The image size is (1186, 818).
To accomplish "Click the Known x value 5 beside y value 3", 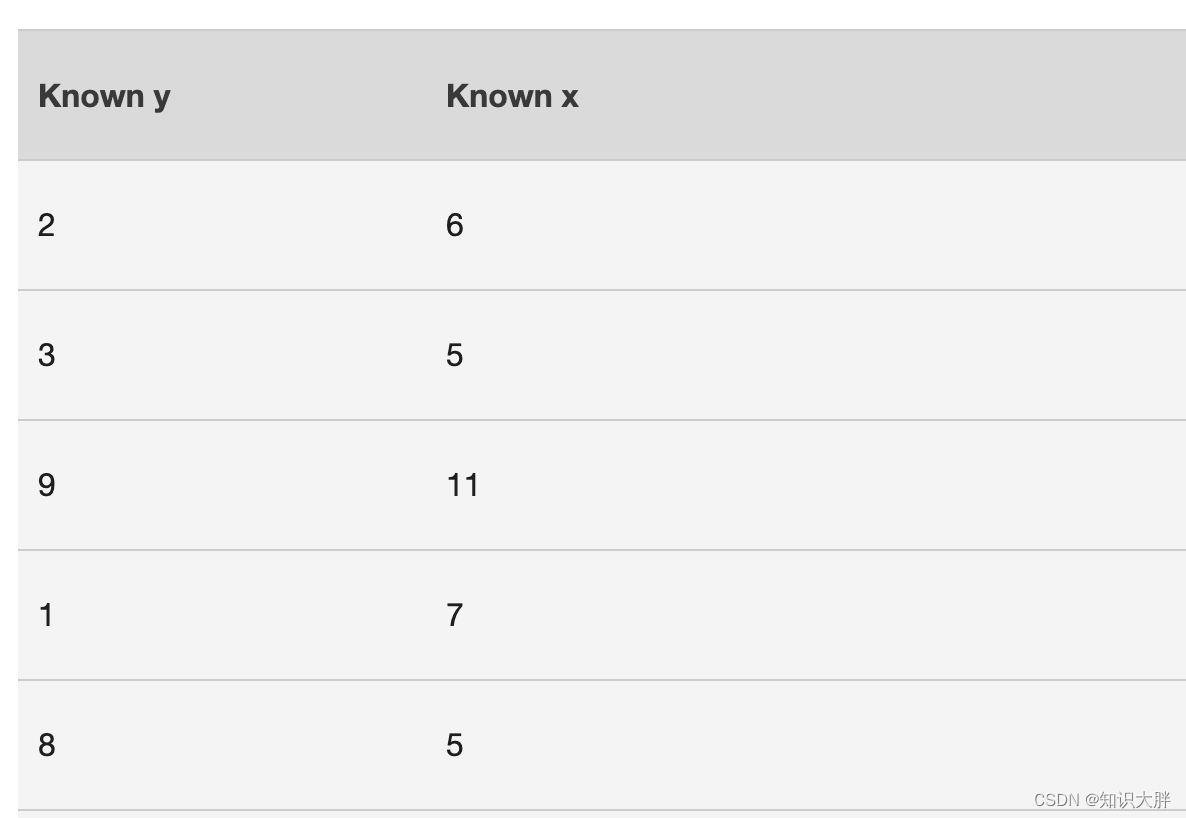I will 455,356.
